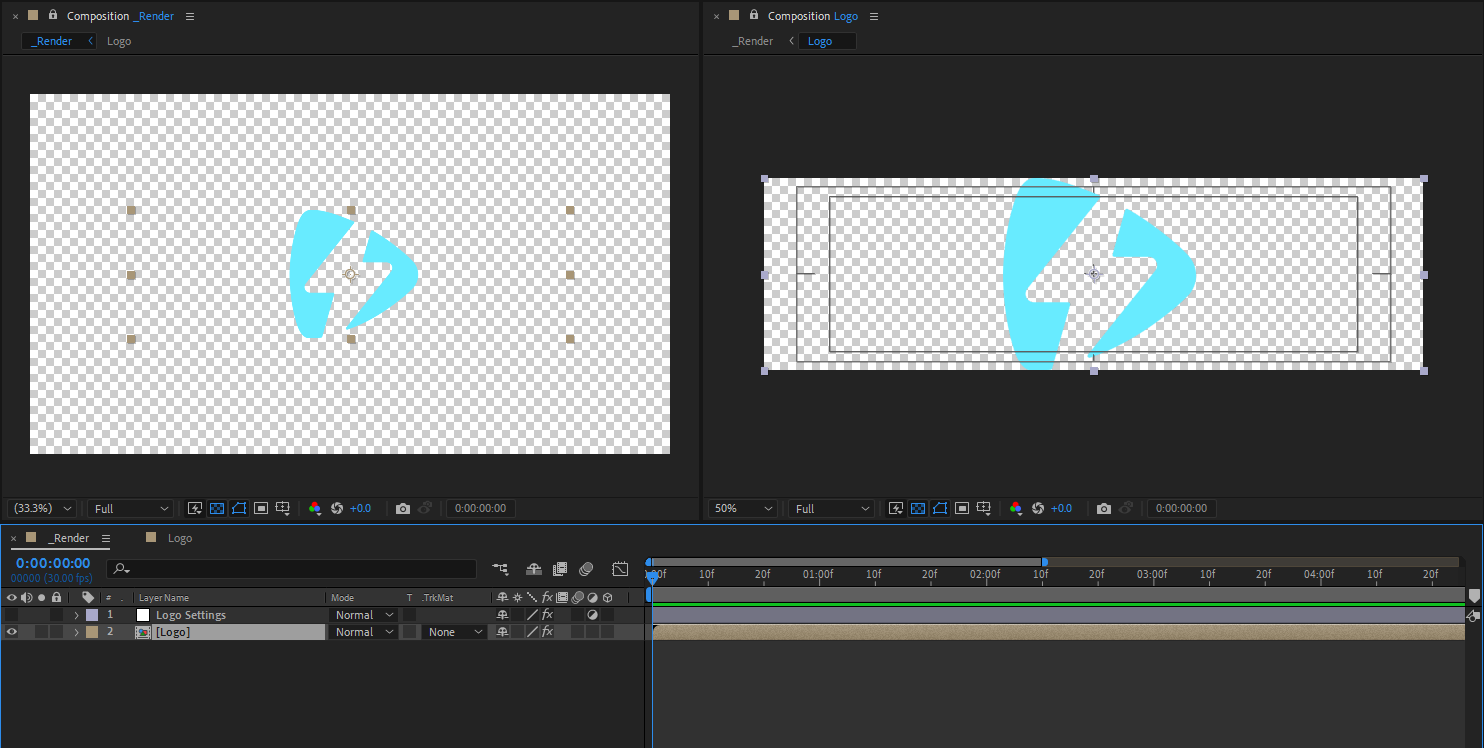Image resolution: width=1484 pixels, height=748 pixels.
Task: Toggle Fast Previews in Logo viewer
Action: point(896,508)
